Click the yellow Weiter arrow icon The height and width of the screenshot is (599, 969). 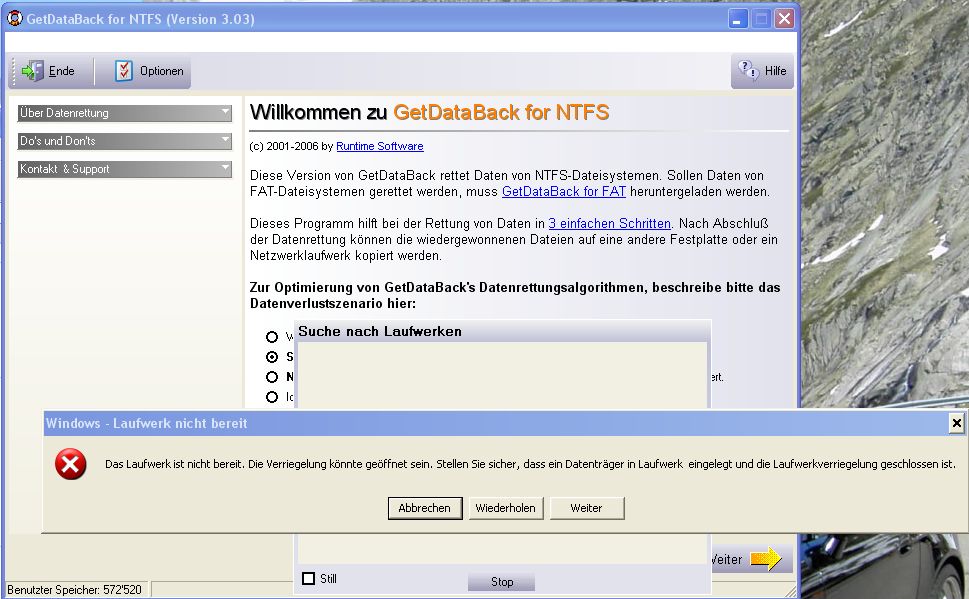click(766, 559)
